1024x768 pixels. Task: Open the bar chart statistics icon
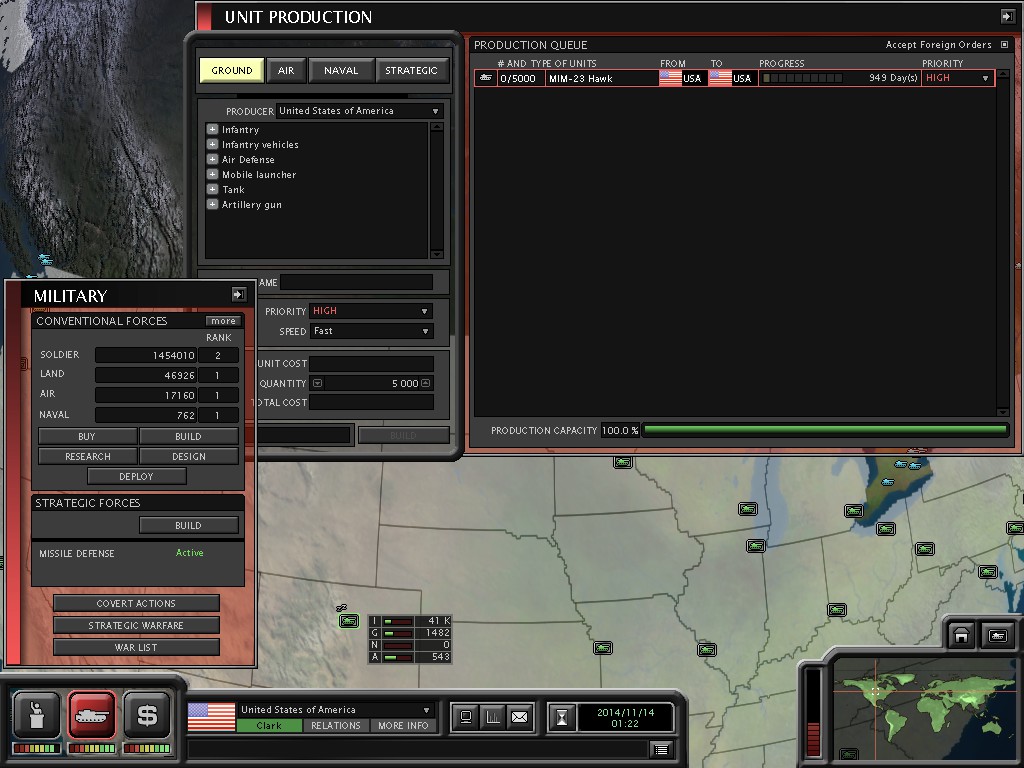coord(493,717)
